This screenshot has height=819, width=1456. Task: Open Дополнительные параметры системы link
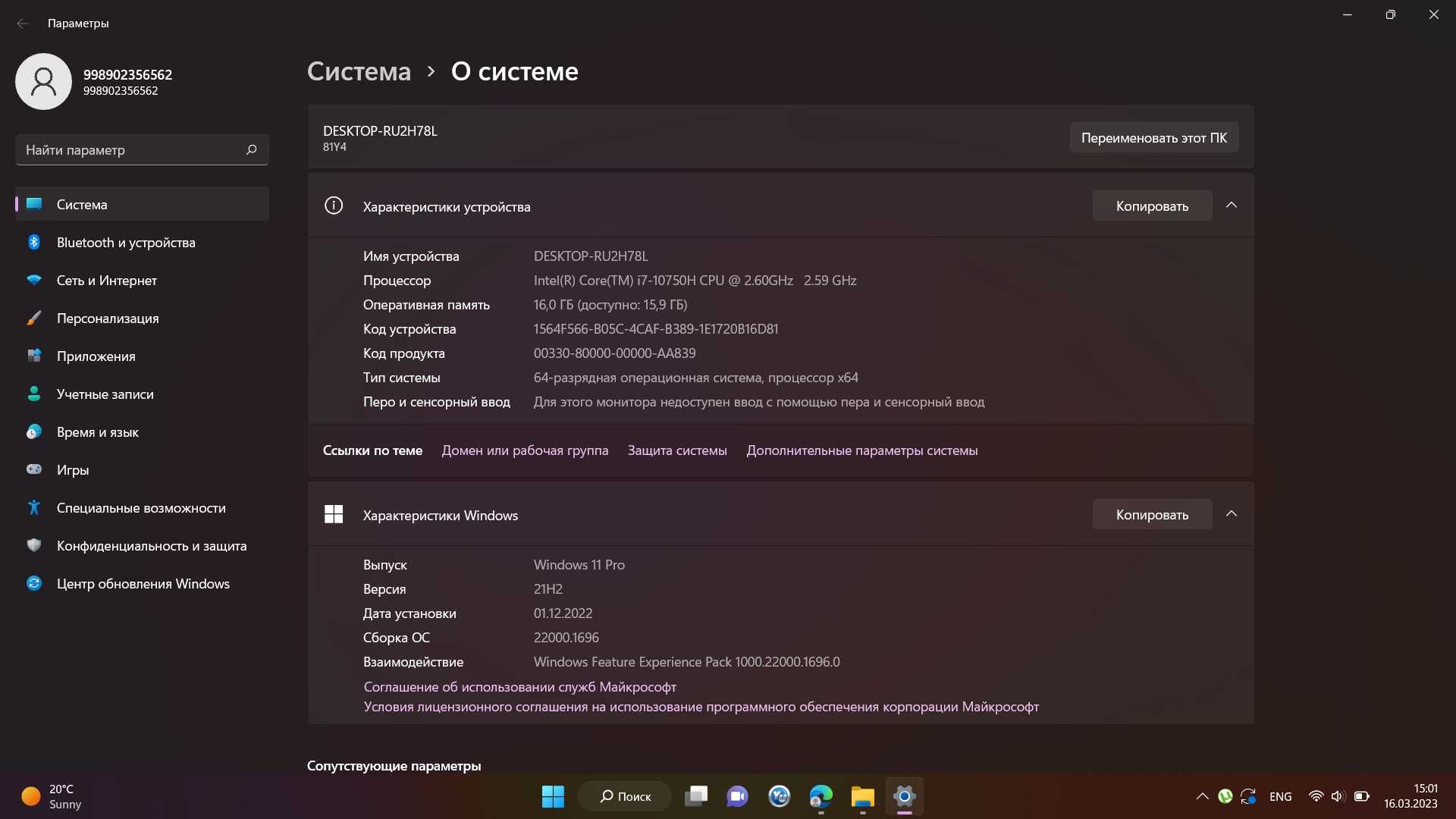(861, 450)
